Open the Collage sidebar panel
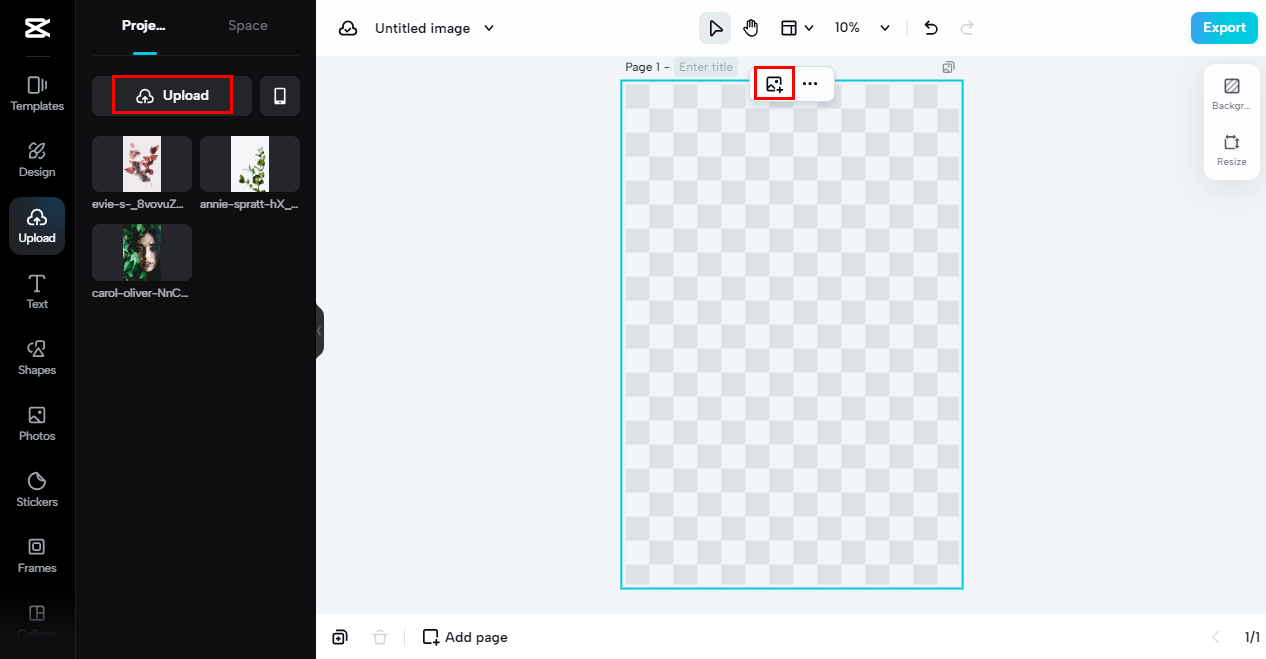Viewport: 1266px width, 659px height. click(37, 620)
